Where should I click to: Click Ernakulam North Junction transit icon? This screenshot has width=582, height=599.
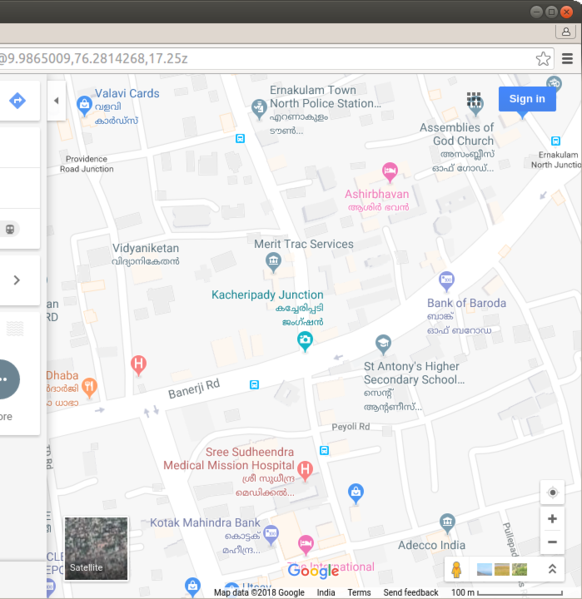point(556,141)
